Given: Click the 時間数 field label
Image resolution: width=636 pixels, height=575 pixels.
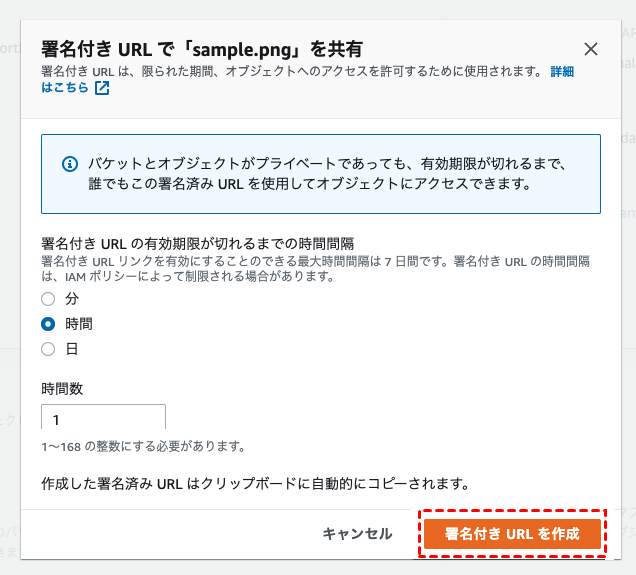Looking at the screenshot, I should pos(62,388).
